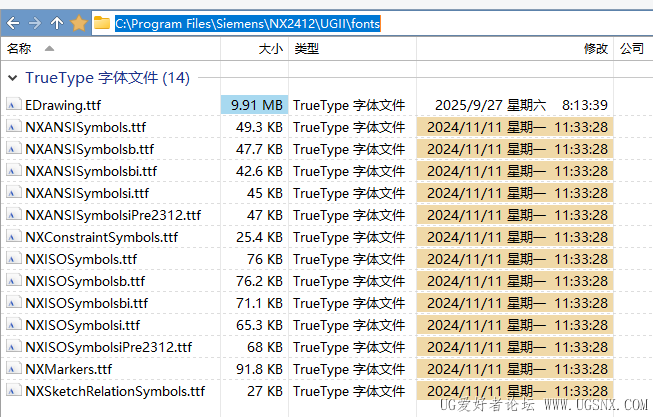
Task: Go up one folder level
Action: [57, 22]
